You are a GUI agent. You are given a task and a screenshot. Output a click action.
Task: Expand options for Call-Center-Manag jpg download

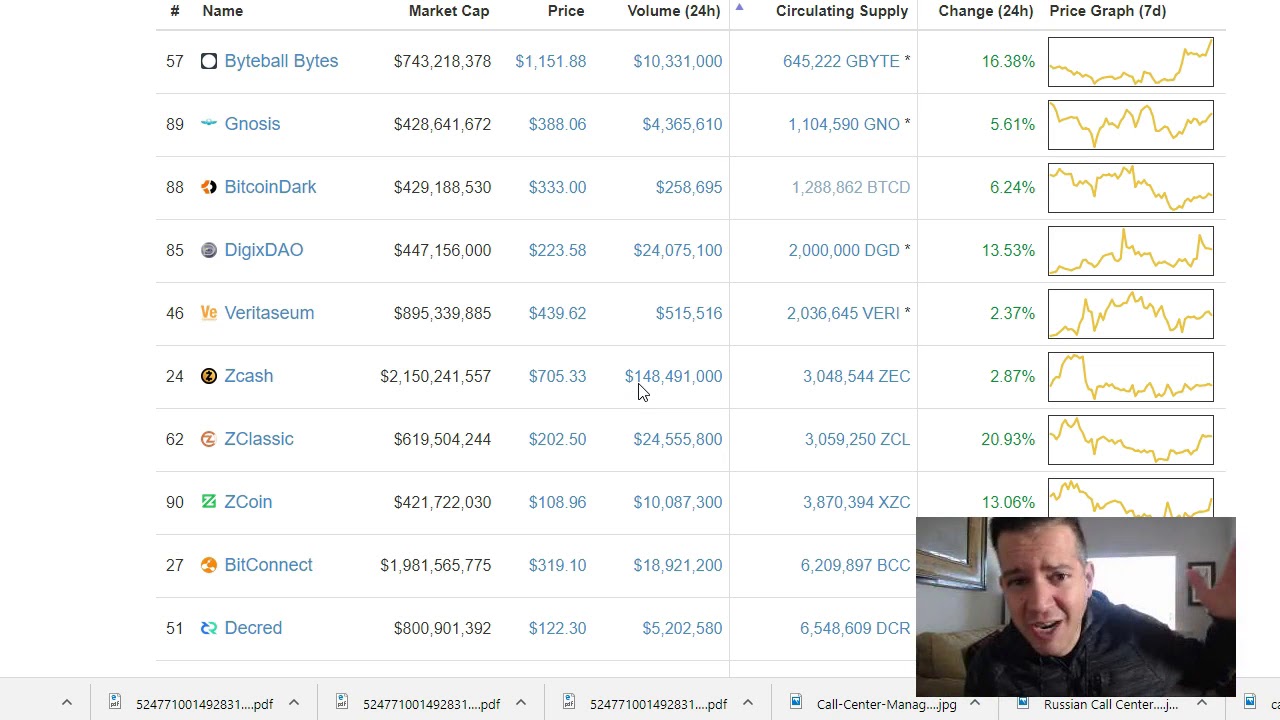974,703
